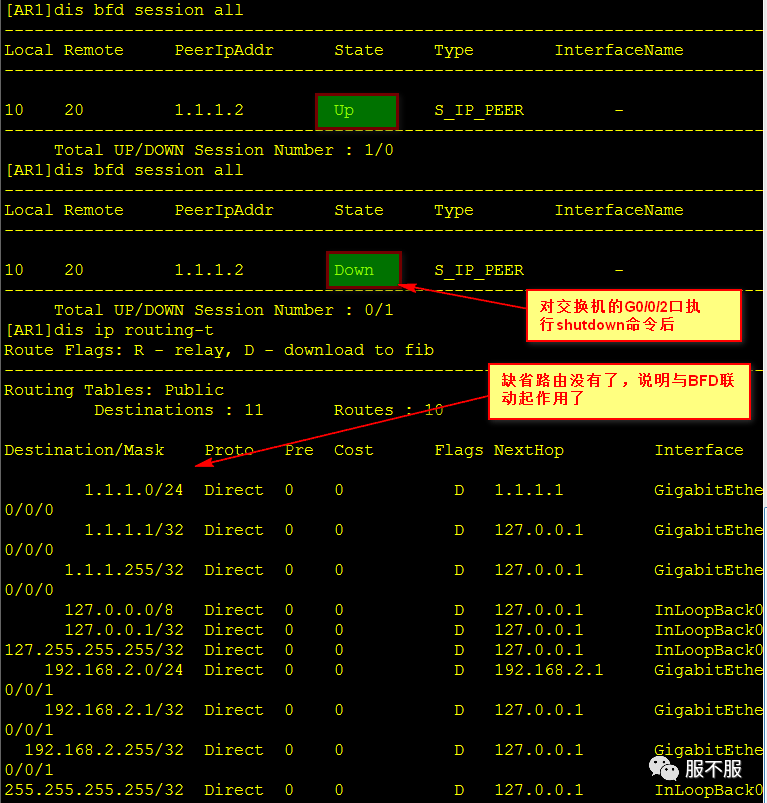Viewport: 767px width, 803px height.
Task: Click the 'Pre' column header
Action: pyautogui.click(x=299, y=450)
